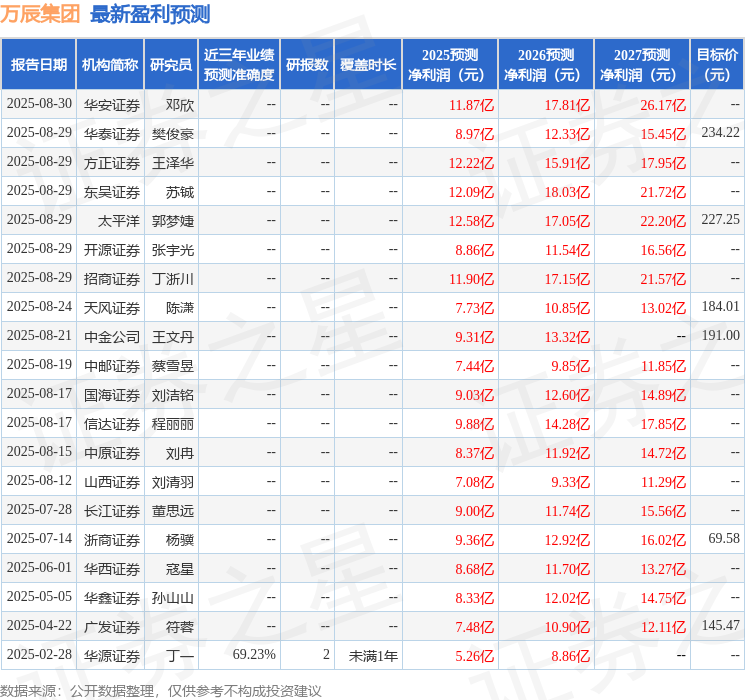745x700 pixels.
Task: Click analyst name 樊俊豪
Action: click(x=173, y=134)
